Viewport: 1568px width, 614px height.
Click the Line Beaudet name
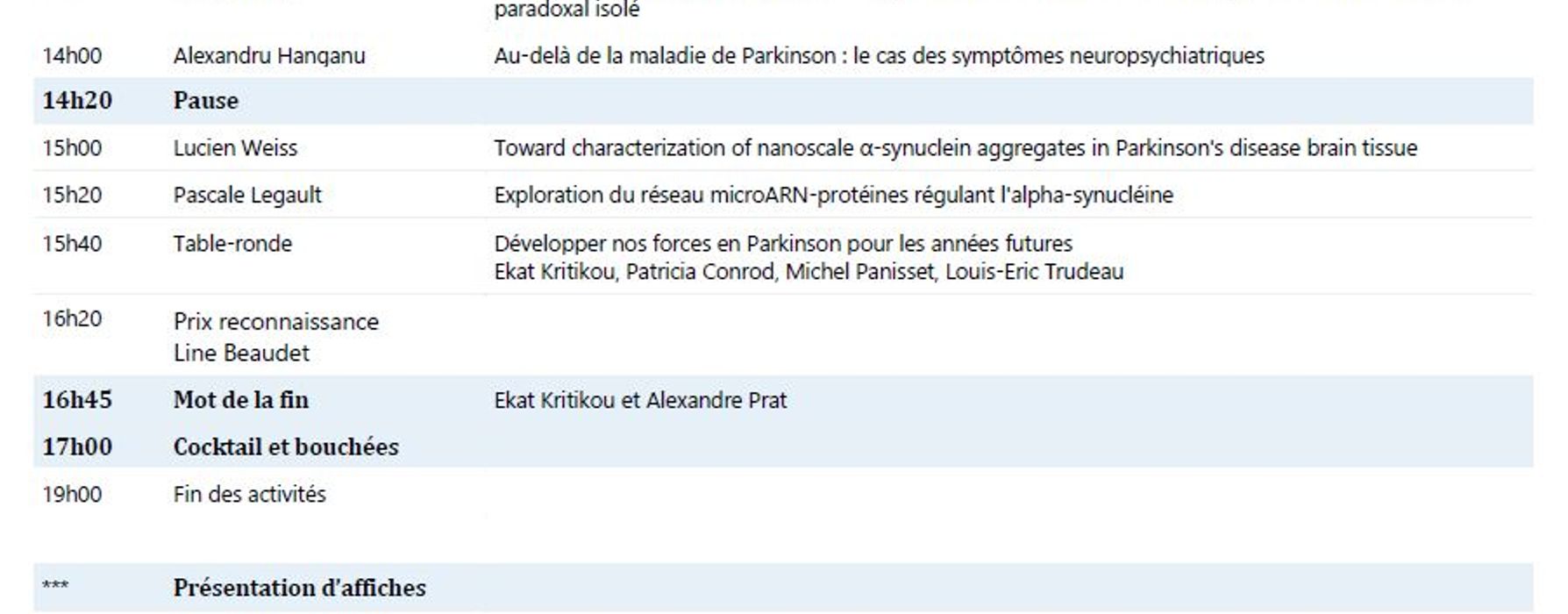pyautogui.click(x=241, y=353)
